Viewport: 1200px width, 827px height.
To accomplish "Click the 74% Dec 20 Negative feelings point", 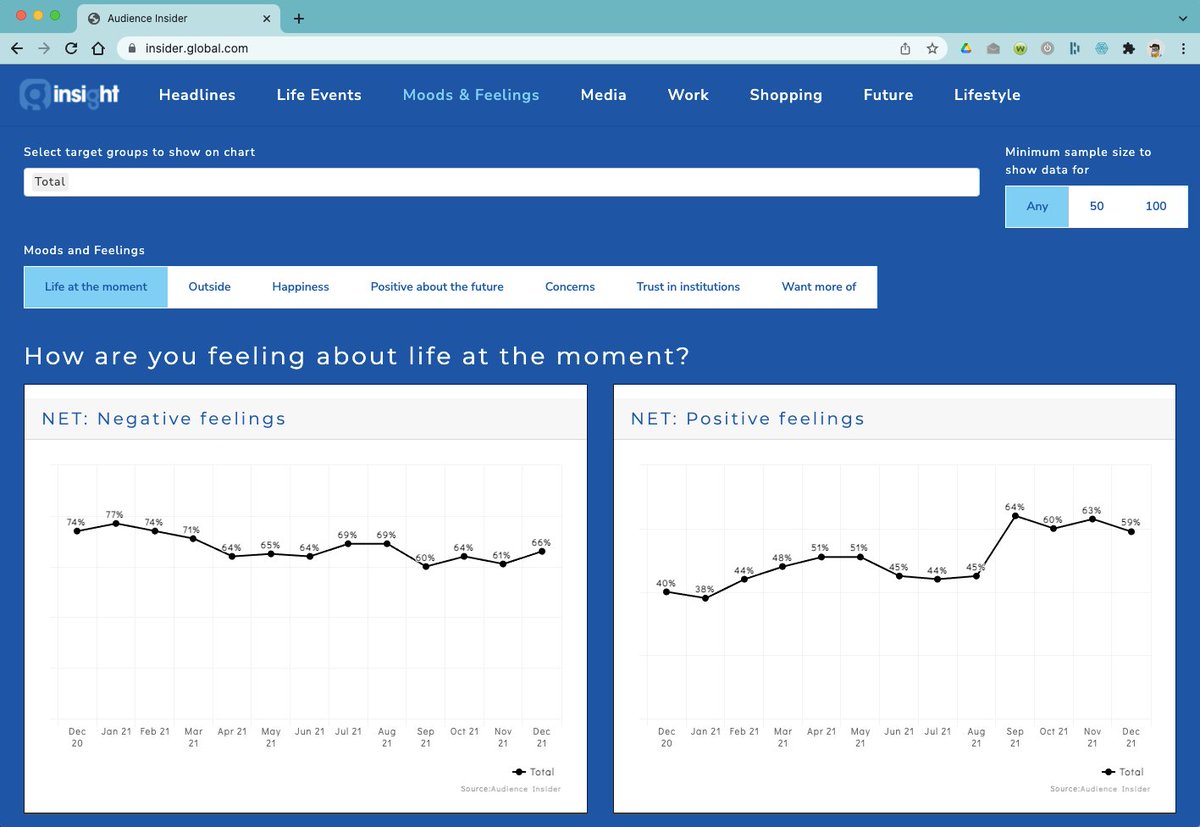I will (x=77, y=531).
